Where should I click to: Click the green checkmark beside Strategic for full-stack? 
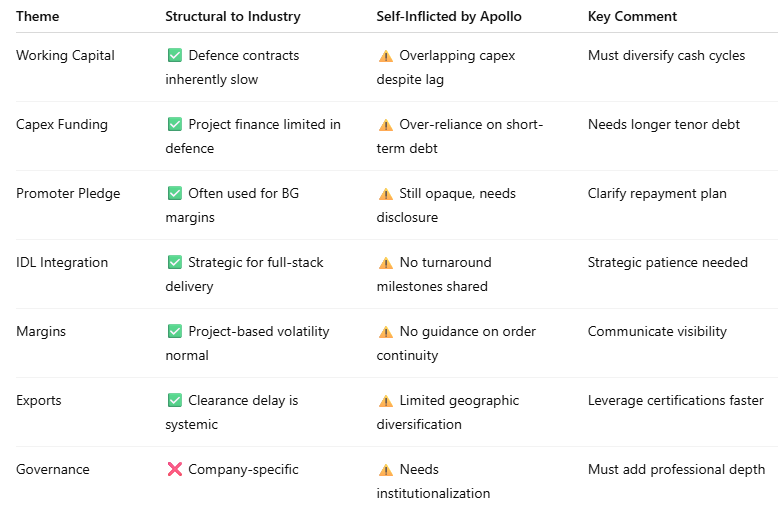coord(175,263)
